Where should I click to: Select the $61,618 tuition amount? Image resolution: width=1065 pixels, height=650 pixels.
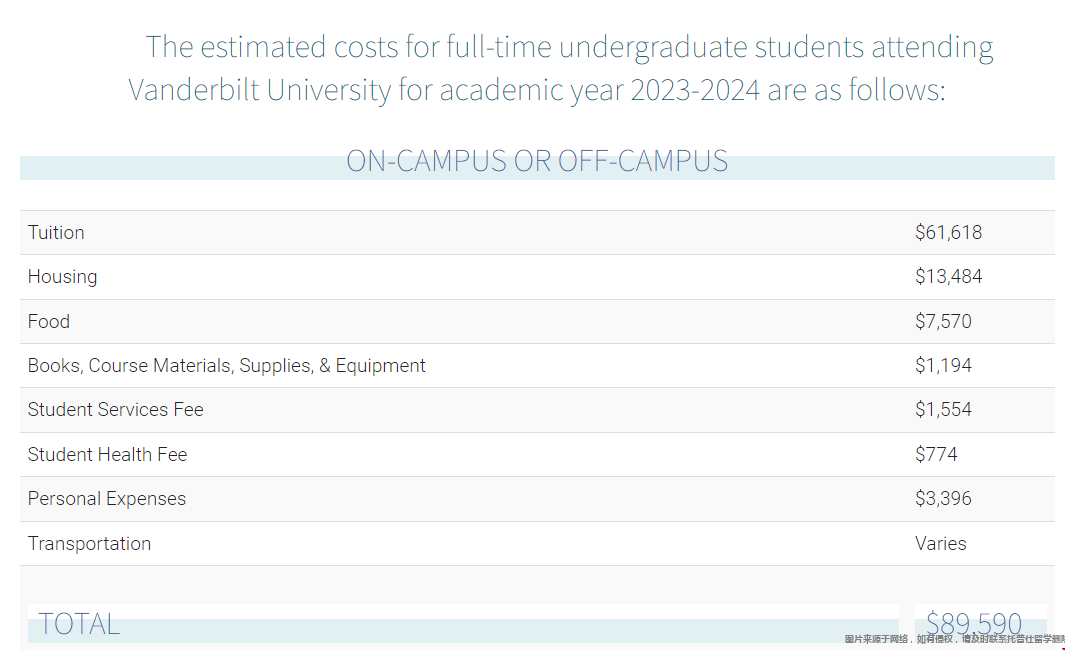pos(948,232)
